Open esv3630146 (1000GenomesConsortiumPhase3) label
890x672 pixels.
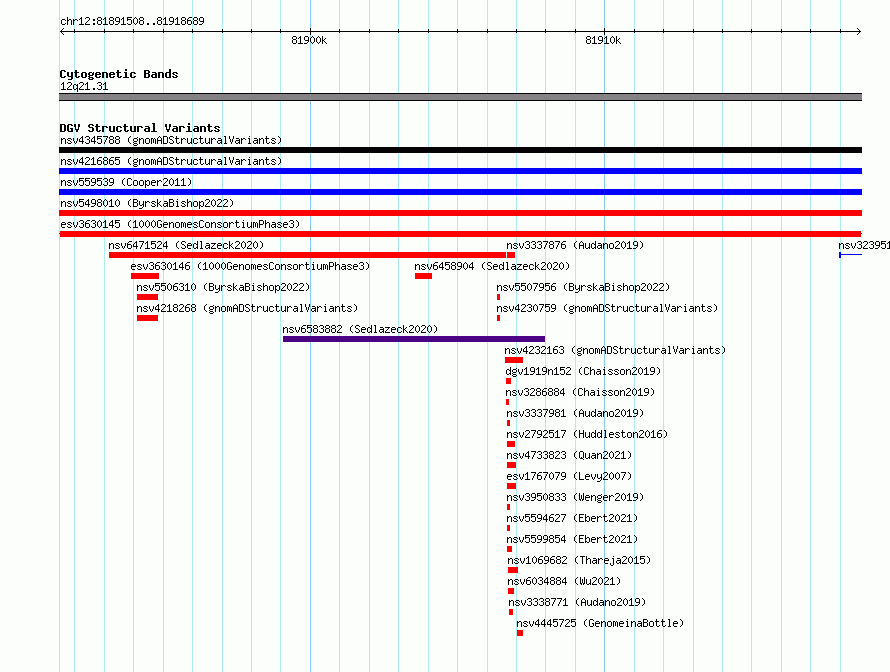click(x=250, y=266)
